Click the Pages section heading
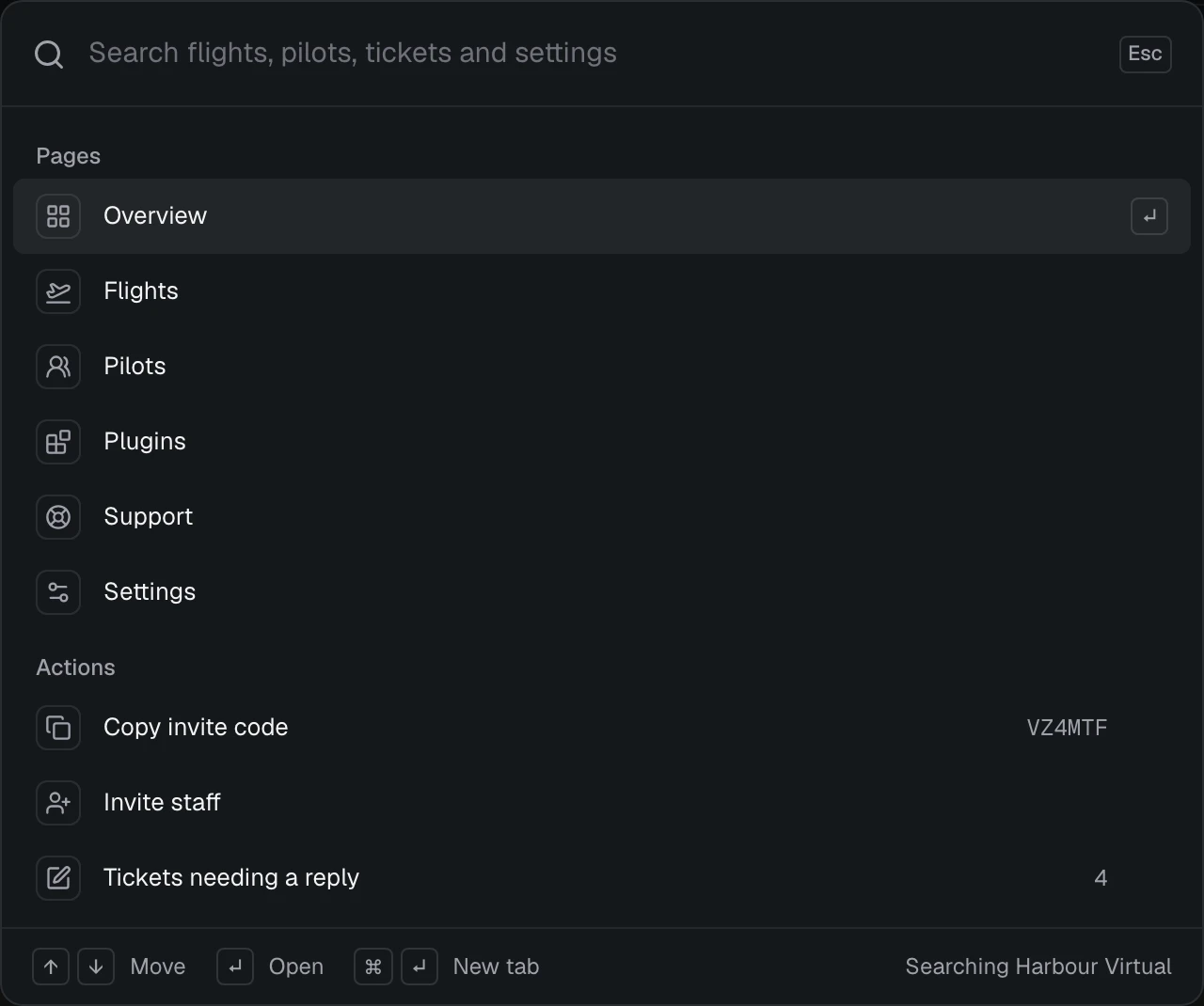This screenshot has width=1204, height=1006. (68, 156)
